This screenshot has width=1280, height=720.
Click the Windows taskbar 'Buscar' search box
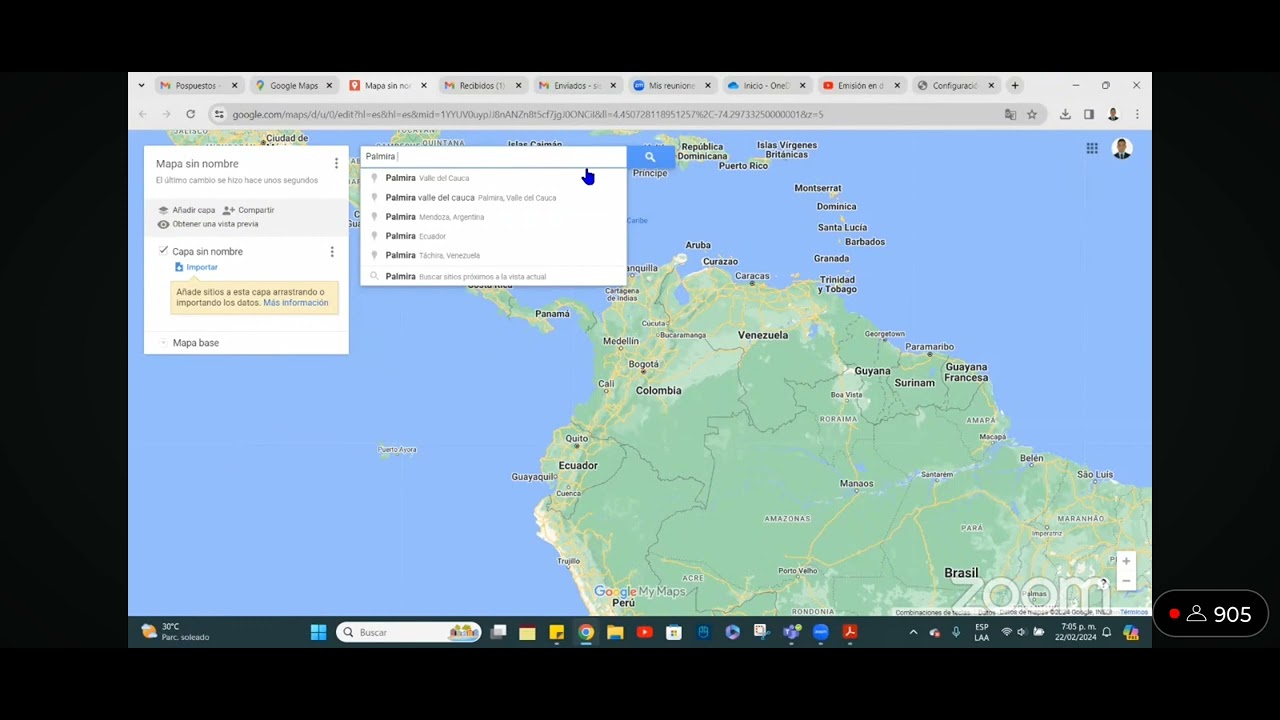(x=408, y=632)
